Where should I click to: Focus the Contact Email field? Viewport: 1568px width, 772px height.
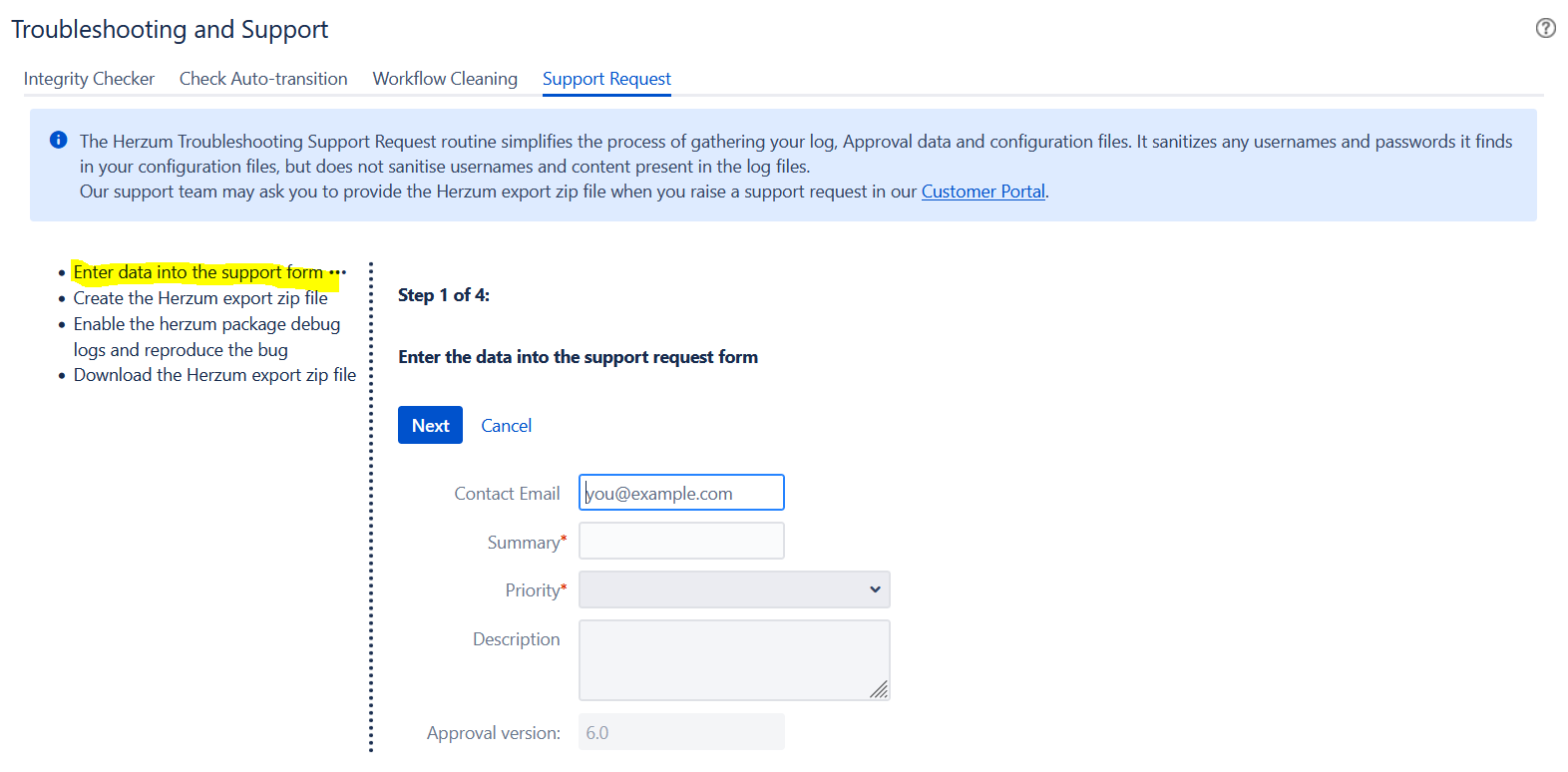tap(681, 493)
